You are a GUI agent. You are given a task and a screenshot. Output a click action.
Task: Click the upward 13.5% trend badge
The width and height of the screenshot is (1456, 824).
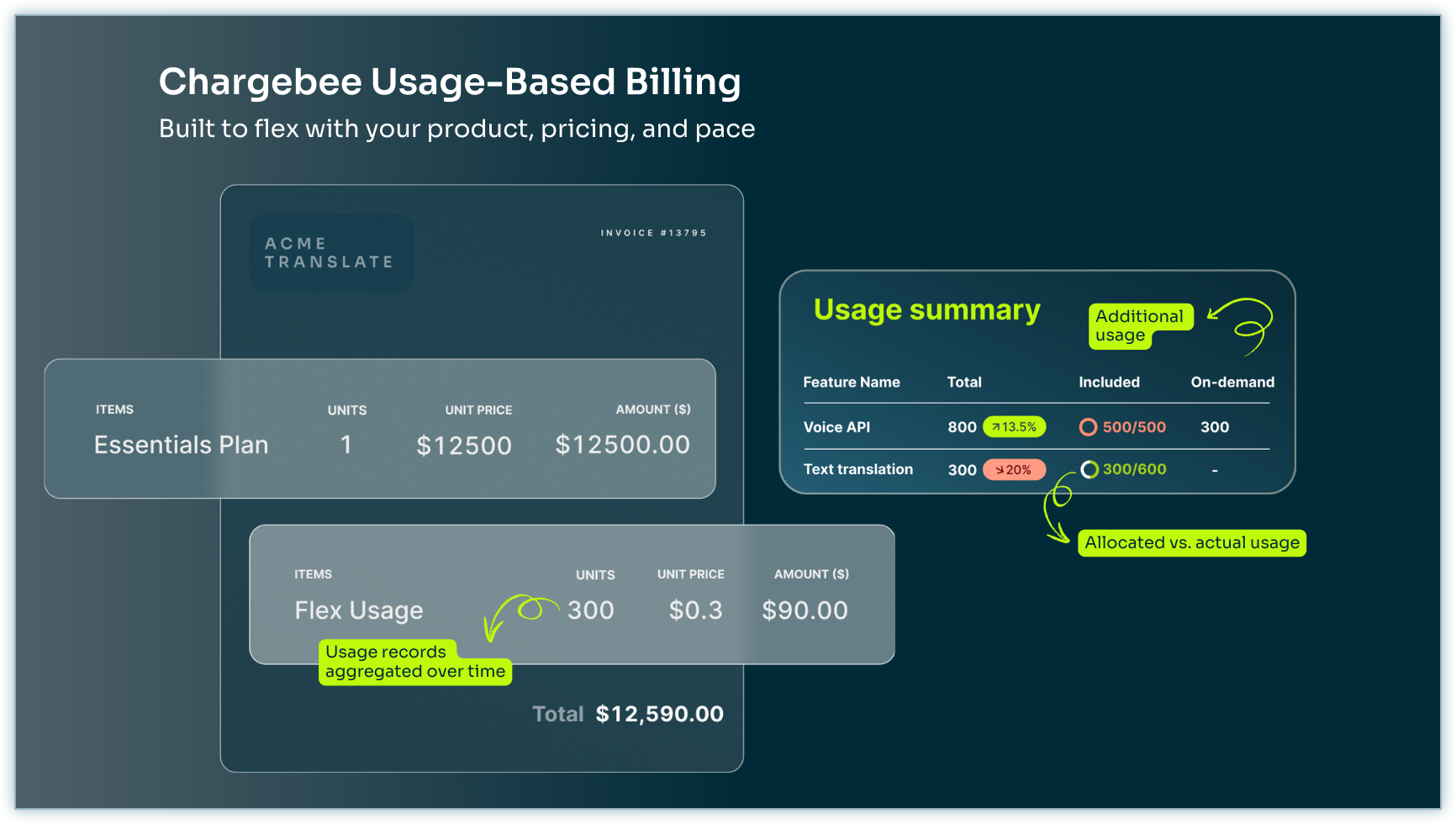1015,427
